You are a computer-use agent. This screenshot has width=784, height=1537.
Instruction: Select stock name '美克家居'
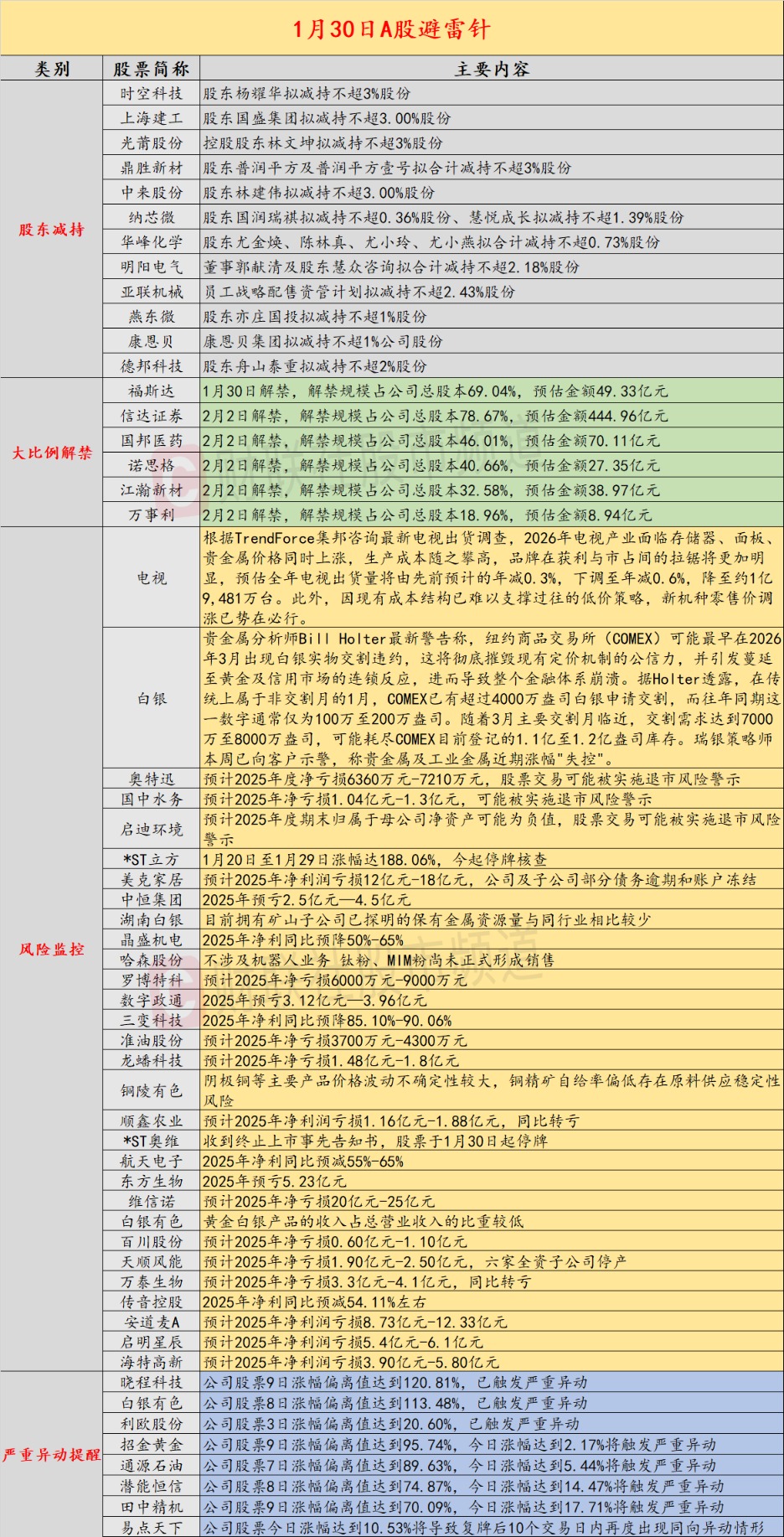click(152, 879)
